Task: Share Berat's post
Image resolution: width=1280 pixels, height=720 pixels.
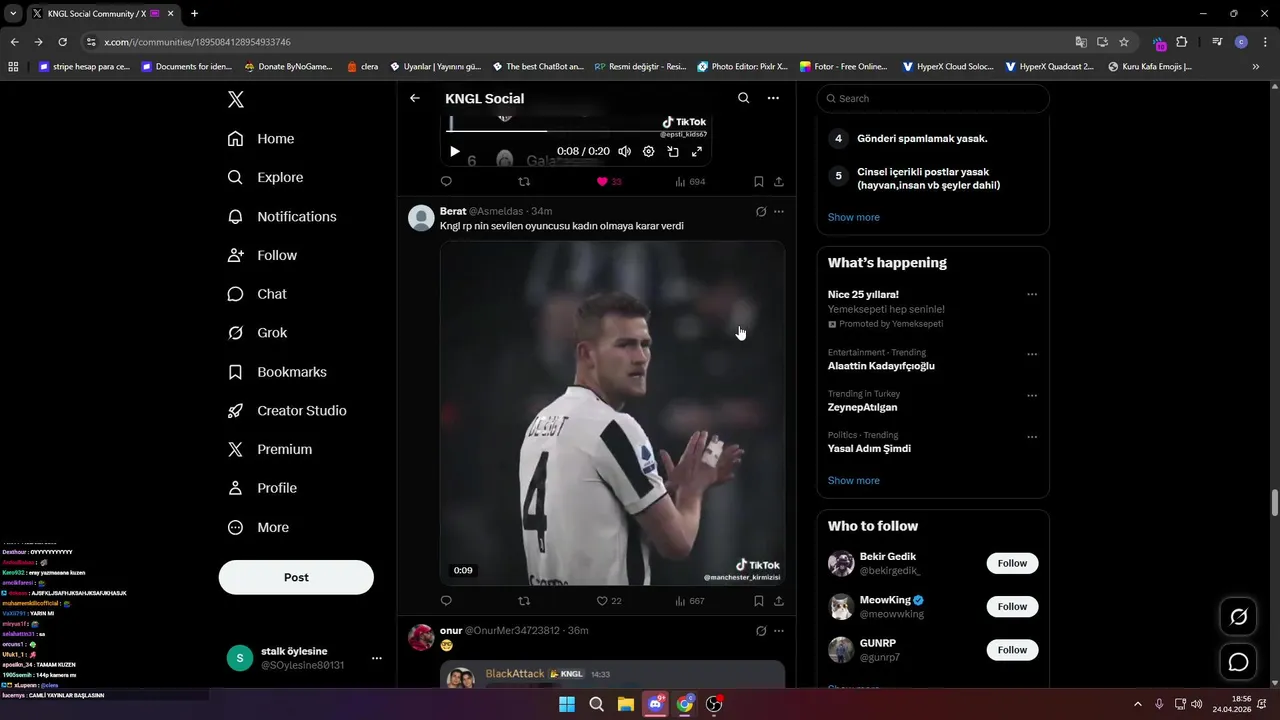Action: coord(779,601)
